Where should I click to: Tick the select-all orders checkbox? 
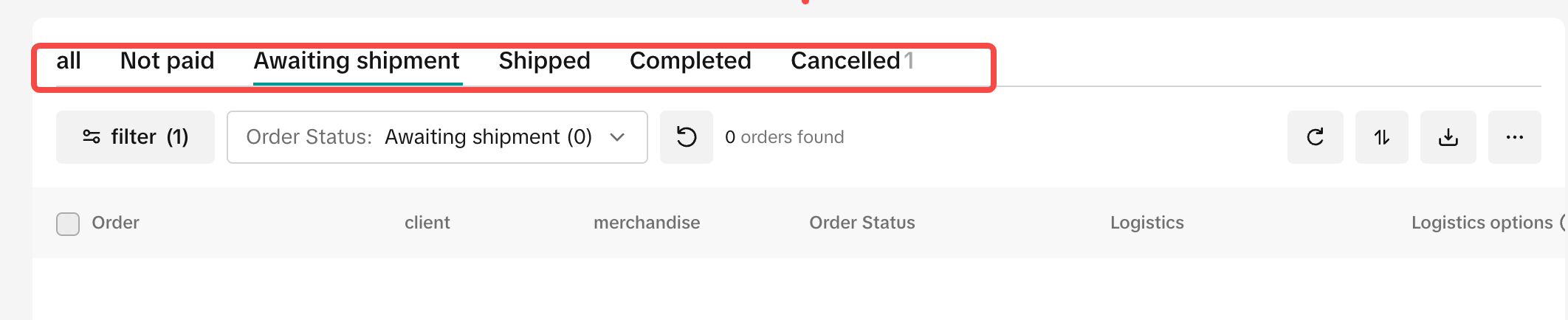(x=68, y=223)
